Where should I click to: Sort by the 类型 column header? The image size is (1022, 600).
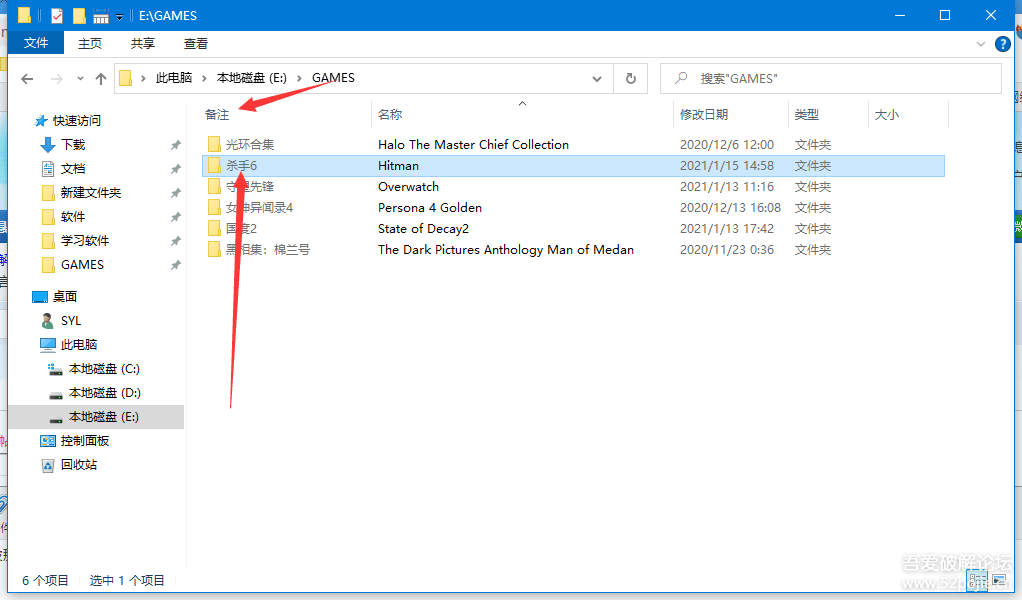(806, 115)
